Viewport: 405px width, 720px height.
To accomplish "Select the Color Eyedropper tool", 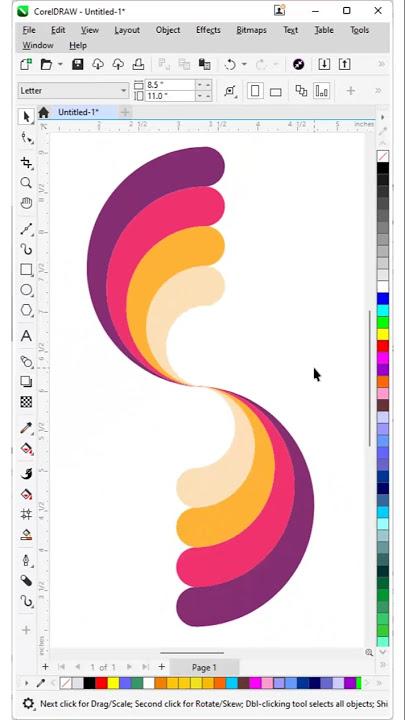I will (x=26, y=428).
